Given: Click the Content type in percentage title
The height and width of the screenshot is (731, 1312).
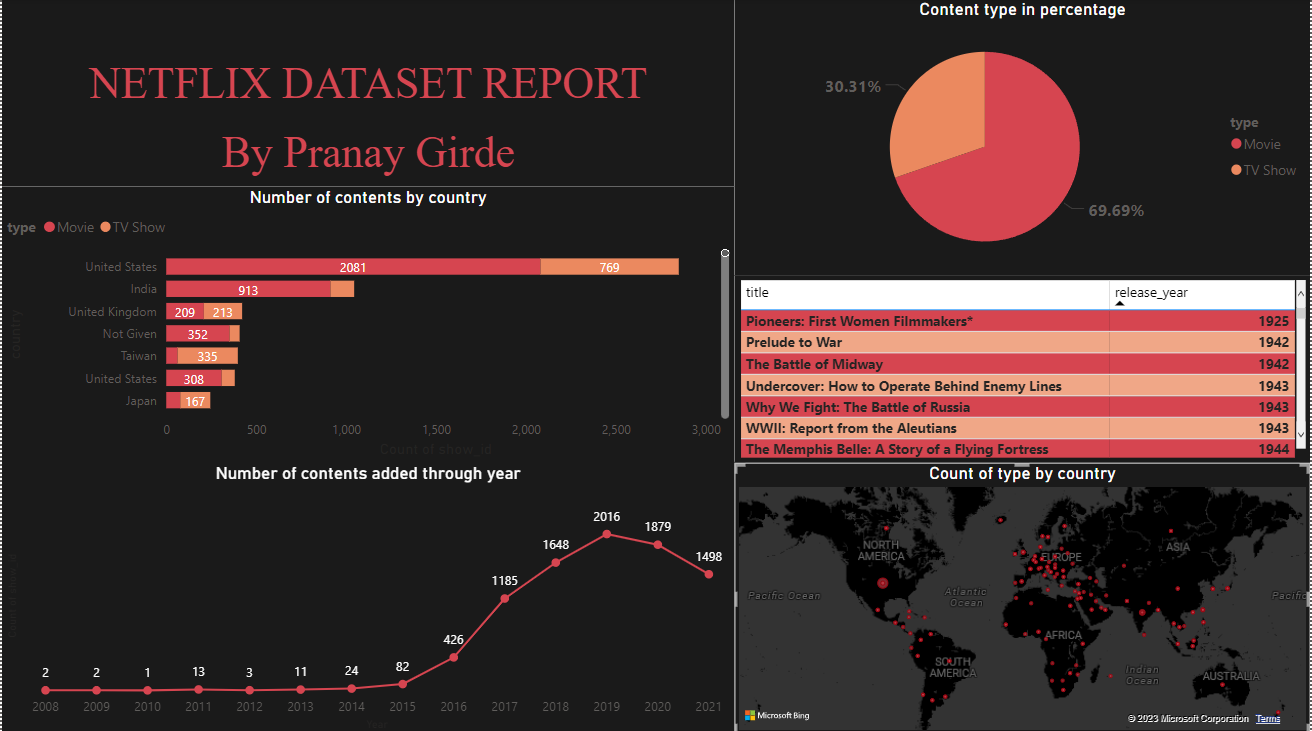Looking at the screenshot, I should click(x=1022, y=10).
